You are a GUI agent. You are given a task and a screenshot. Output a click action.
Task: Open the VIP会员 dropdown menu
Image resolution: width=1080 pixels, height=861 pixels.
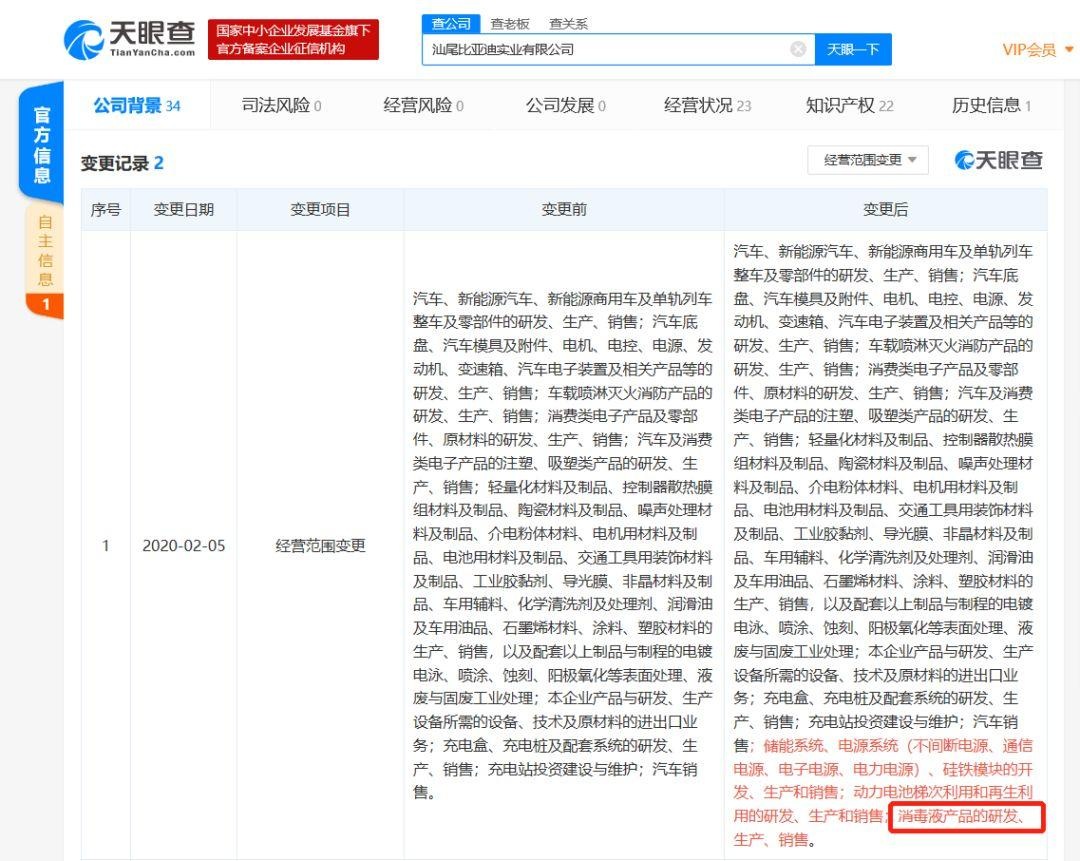tap(1035, 50)
